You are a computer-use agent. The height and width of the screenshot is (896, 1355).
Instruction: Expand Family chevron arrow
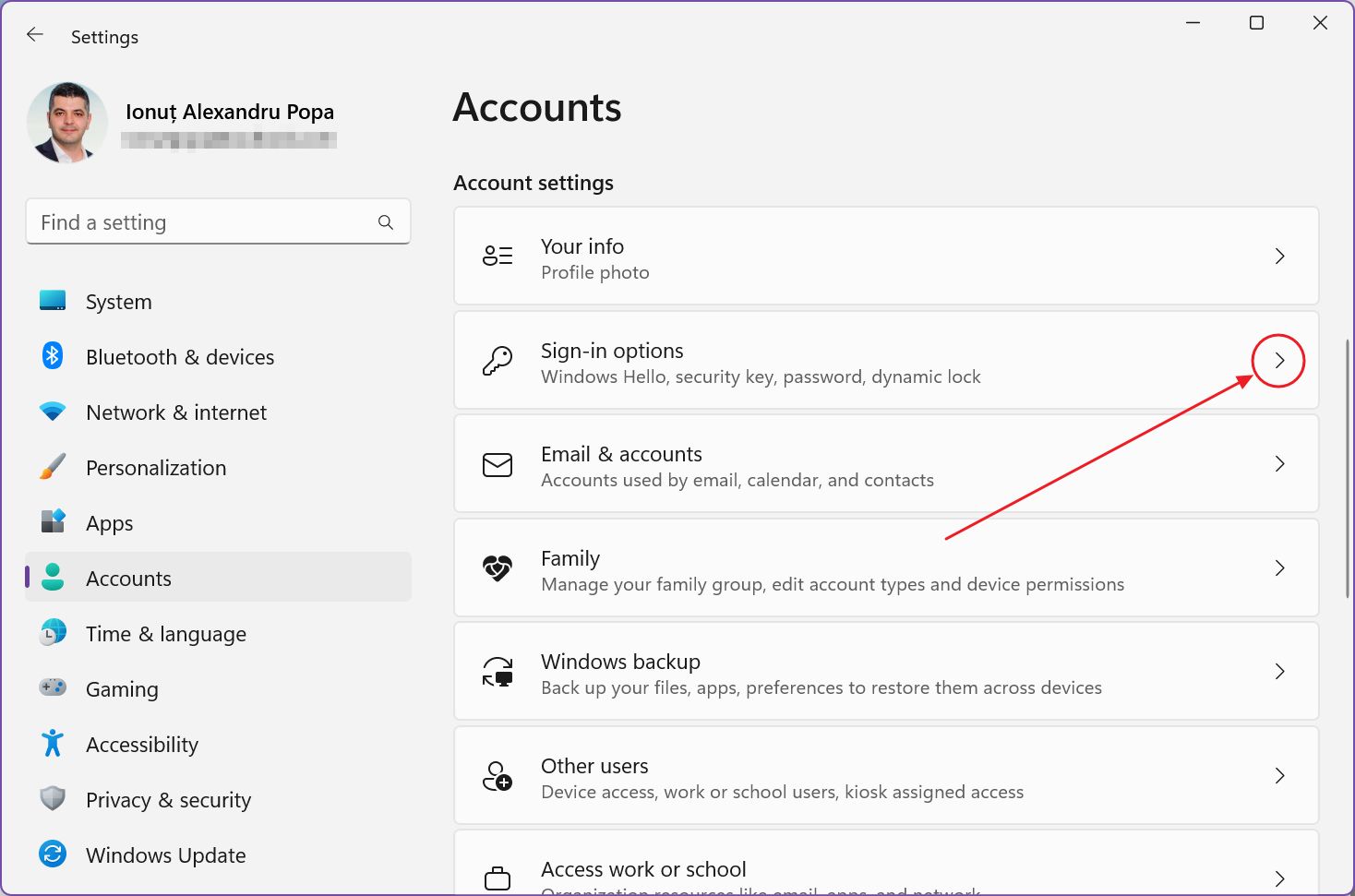tap(1279, 568)
